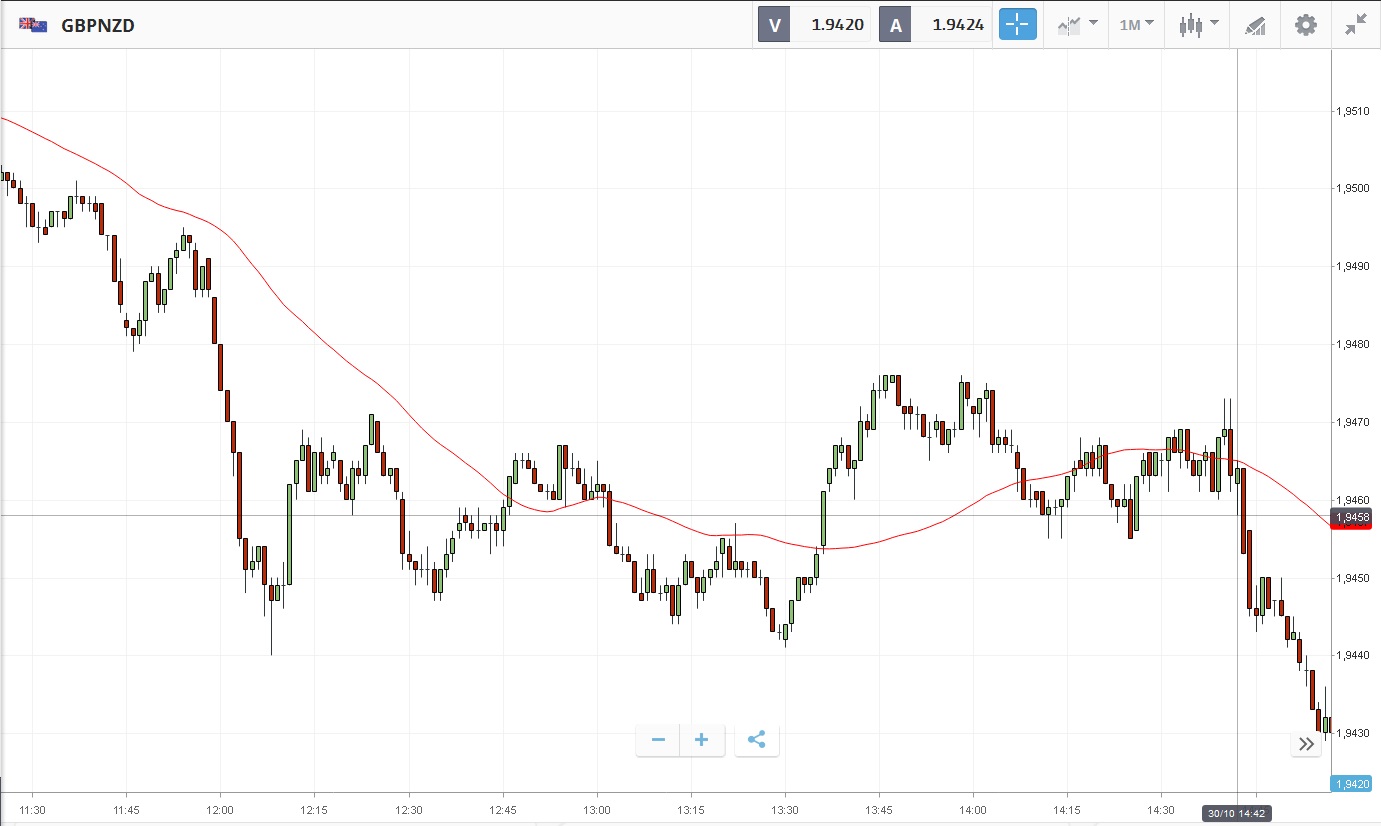
Task: Toggle the crosshair cursor tool
Action: click(x=1017, y=25)
